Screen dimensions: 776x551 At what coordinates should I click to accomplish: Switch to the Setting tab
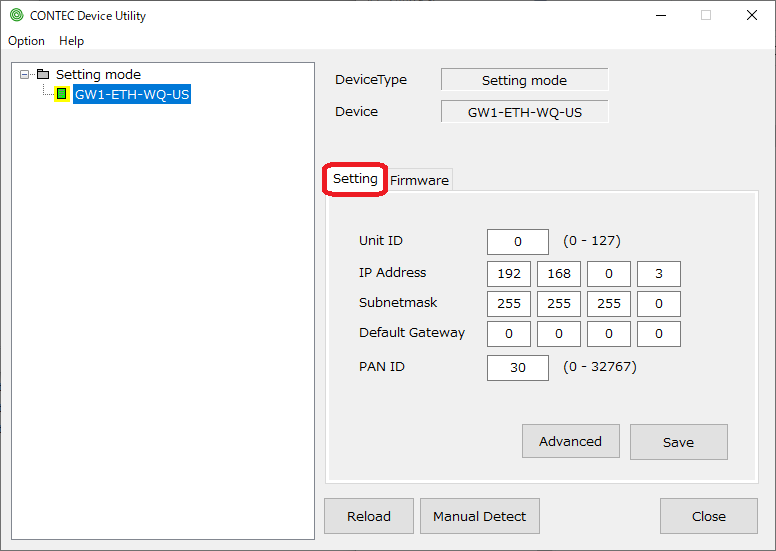pos(355,179)
